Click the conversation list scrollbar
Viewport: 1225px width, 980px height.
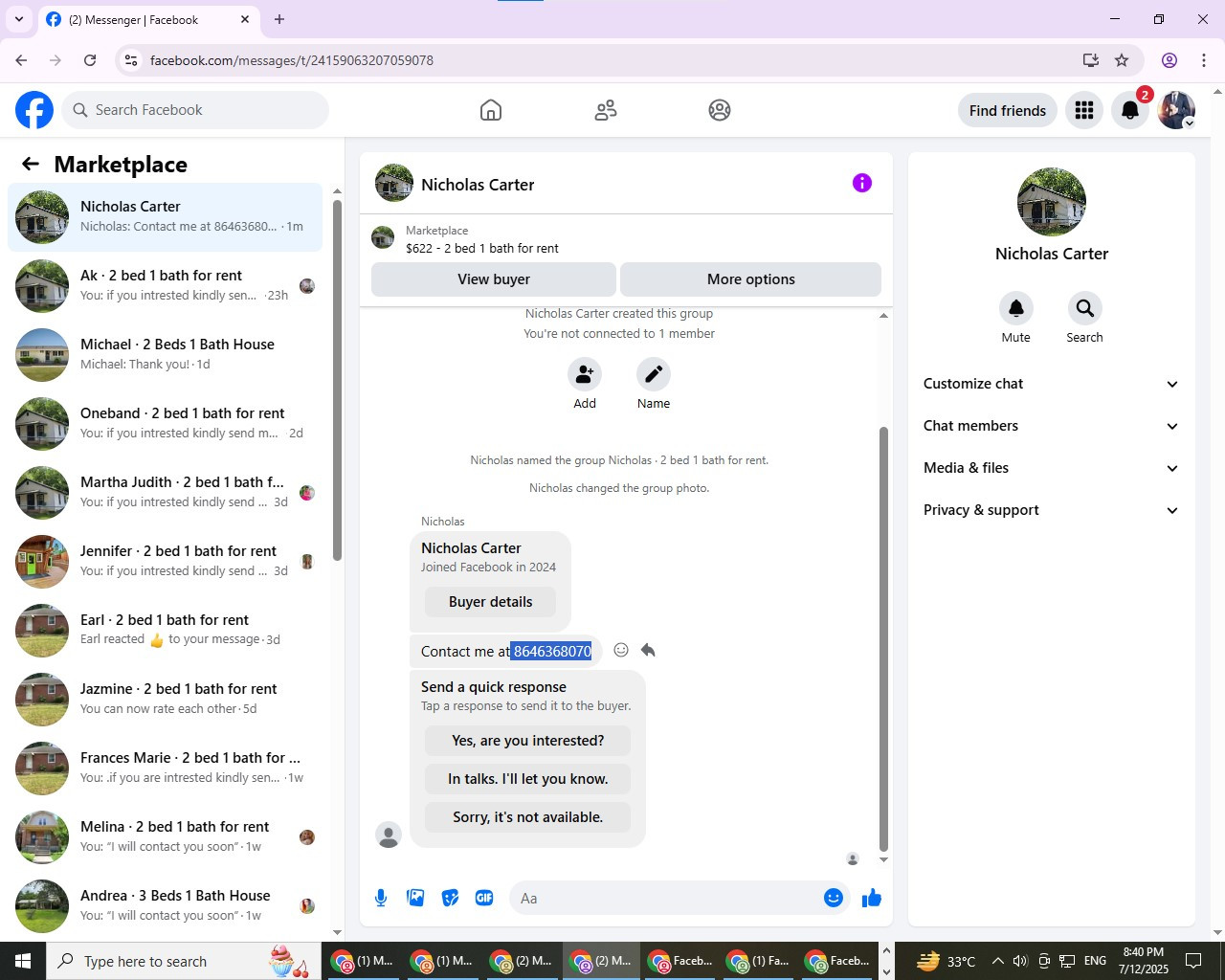337,379
